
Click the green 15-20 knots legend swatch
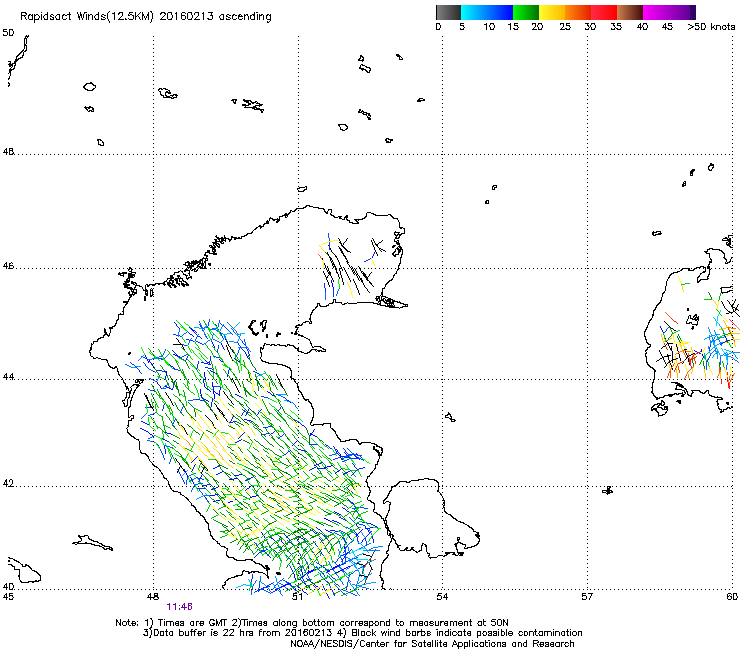click(x=526, y=12)
